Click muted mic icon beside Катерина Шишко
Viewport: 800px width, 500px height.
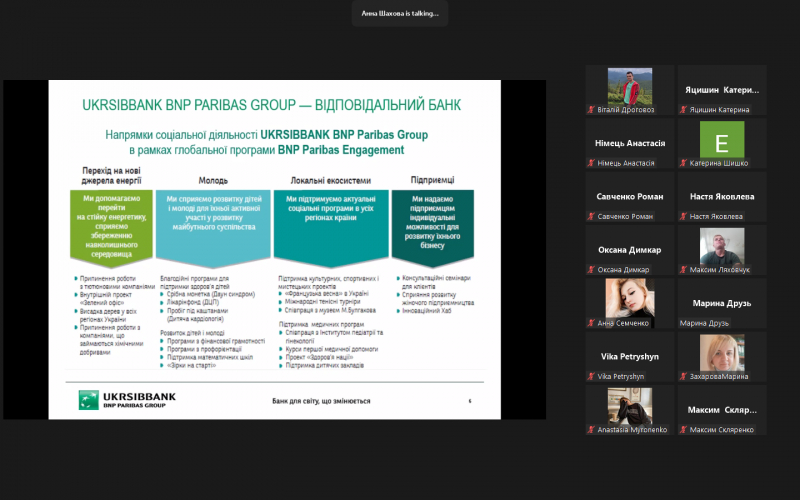(x=683, y=163)
